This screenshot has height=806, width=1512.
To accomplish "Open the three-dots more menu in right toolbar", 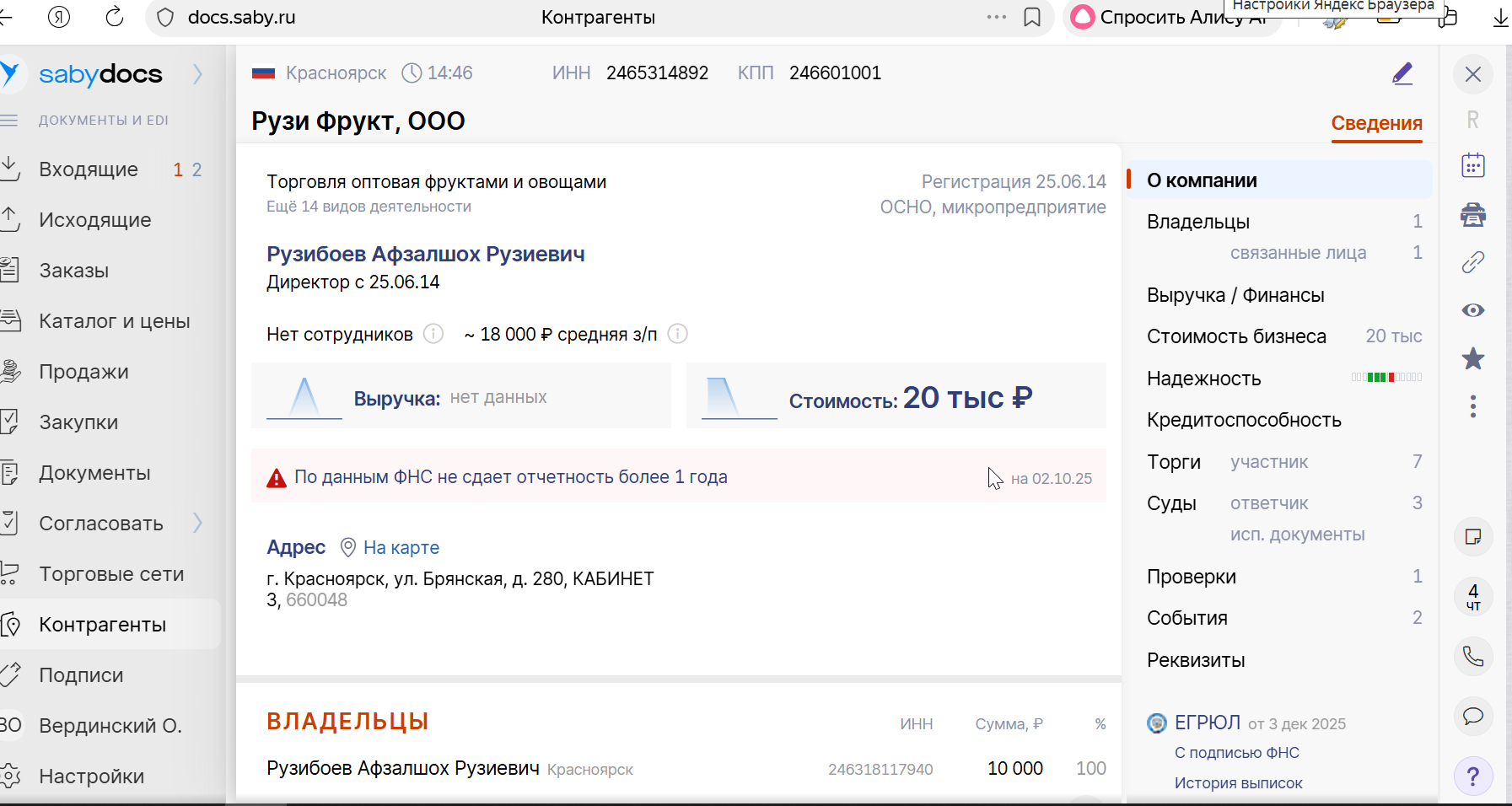I will (x=1473, y=406).
